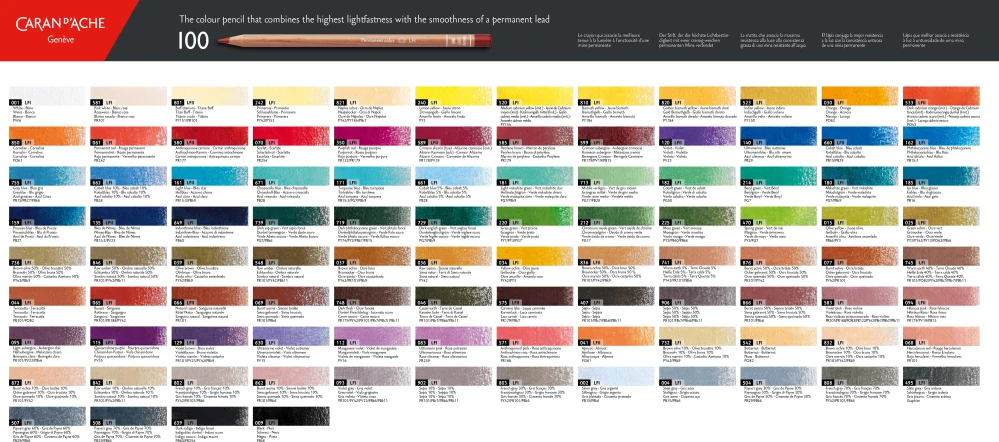Image resolution: width=999 pixels, height=442 pixels.
Task: Select the 065 Russet swatch
Action: click(x=129, y=296)
